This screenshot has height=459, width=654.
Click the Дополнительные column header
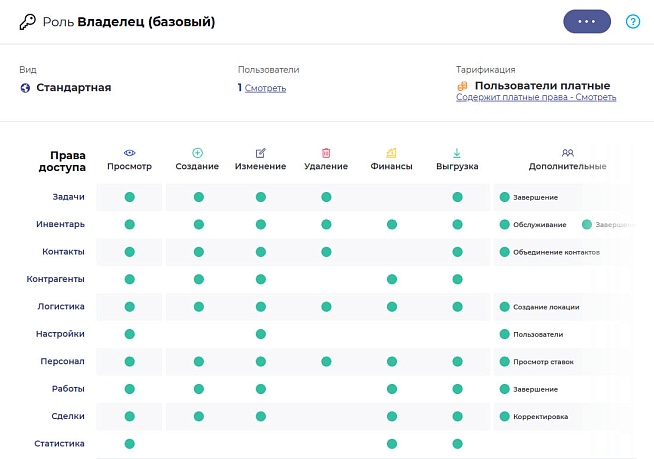(568, 166)
